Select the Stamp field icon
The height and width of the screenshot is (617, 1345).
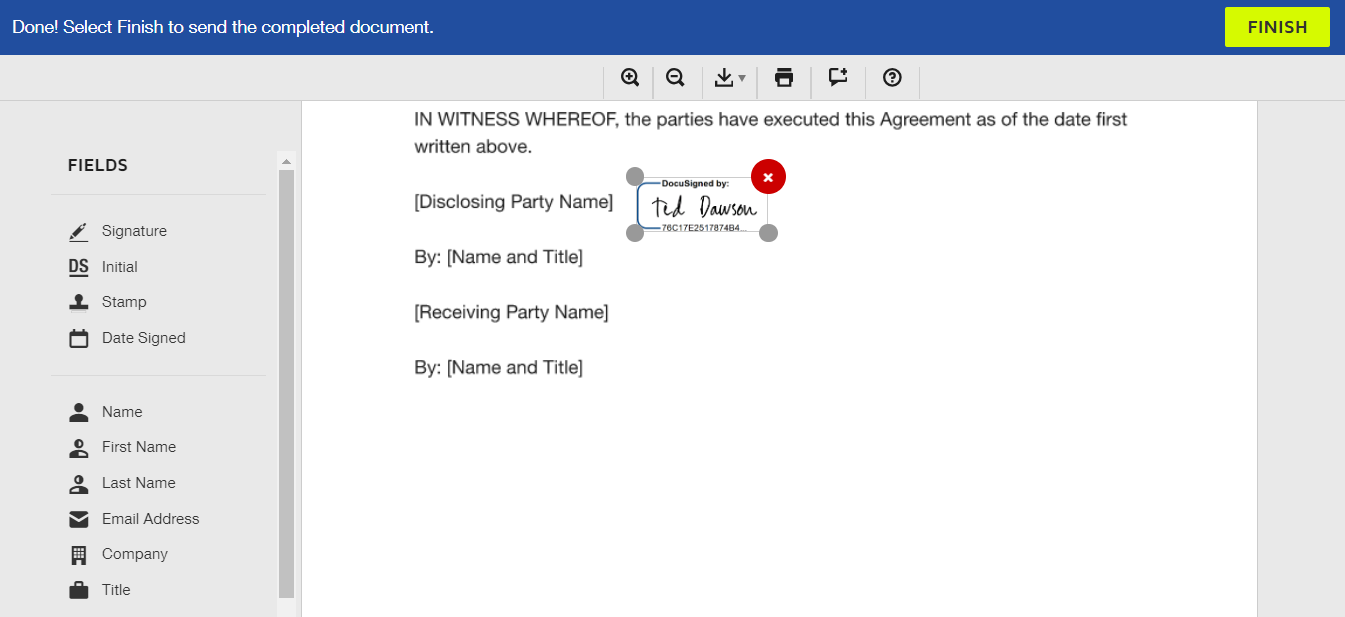79,302
